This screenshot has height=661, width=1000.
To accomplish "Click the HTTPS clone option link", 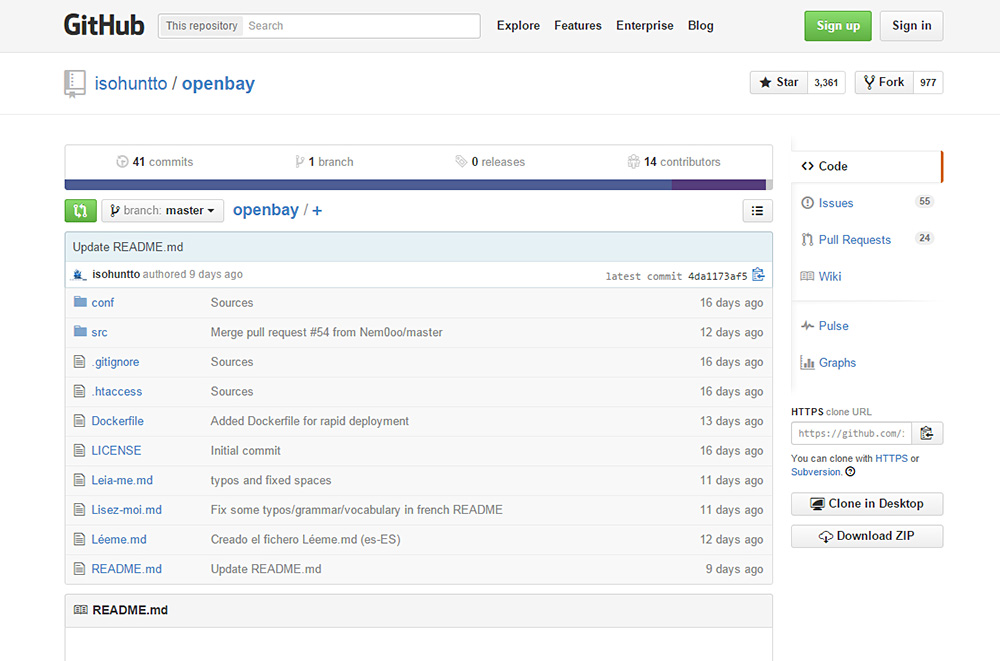I will pos(891,458).
